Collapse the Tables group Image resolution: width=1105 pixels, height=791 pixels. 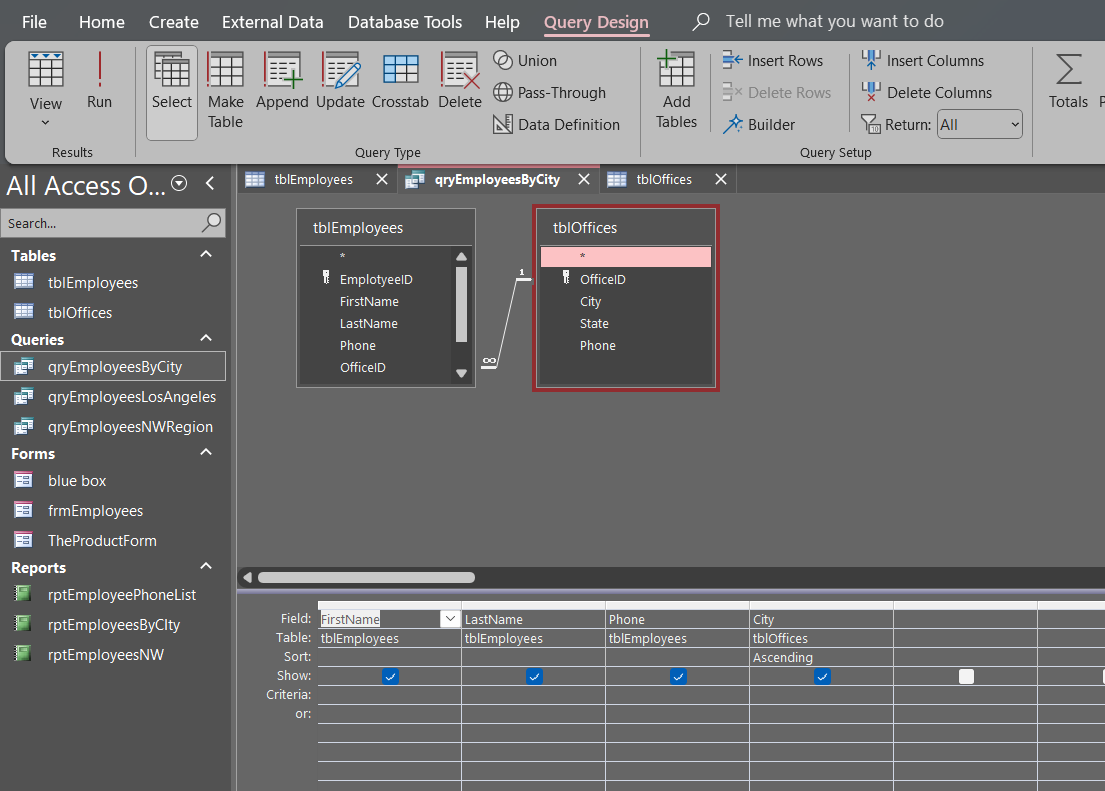tap(206, 255)
